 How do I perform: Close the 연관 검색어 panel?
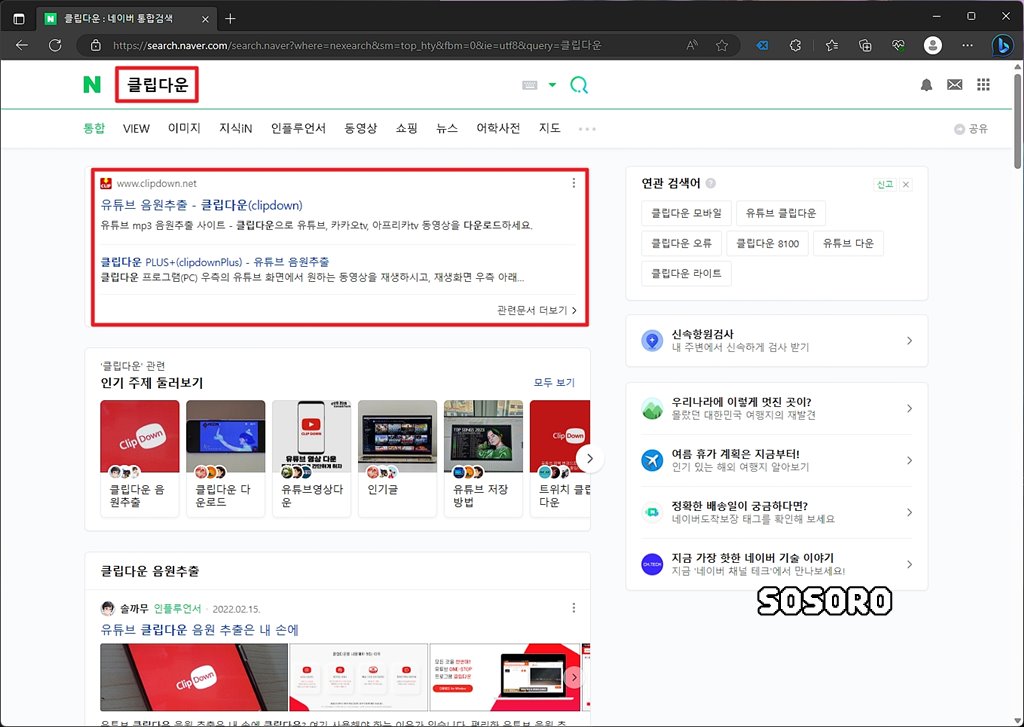pyautogui.click(x=906, y=184)
